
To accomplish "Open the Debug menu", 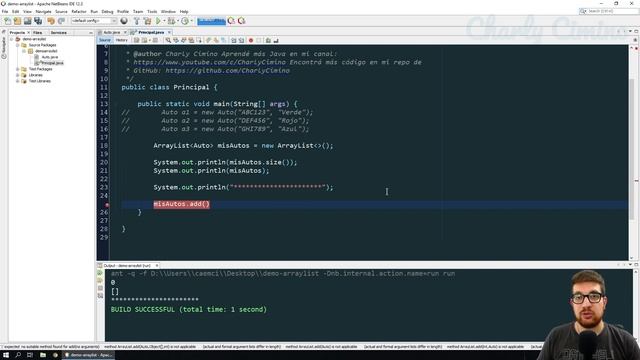I will 107,11.
